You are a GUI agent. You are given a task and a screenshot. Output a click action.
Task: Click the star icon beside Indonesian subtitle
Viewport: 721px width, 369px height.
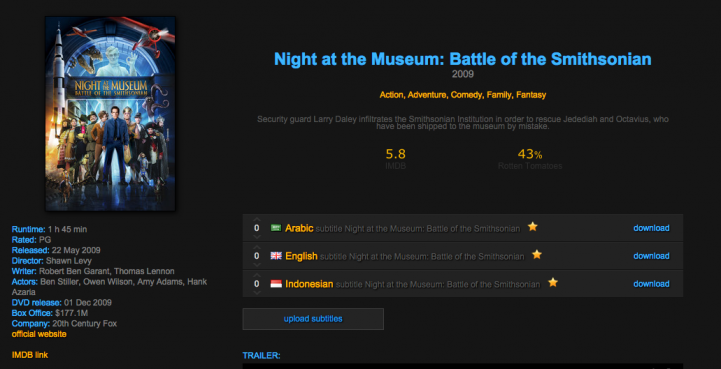click(553, 282)
